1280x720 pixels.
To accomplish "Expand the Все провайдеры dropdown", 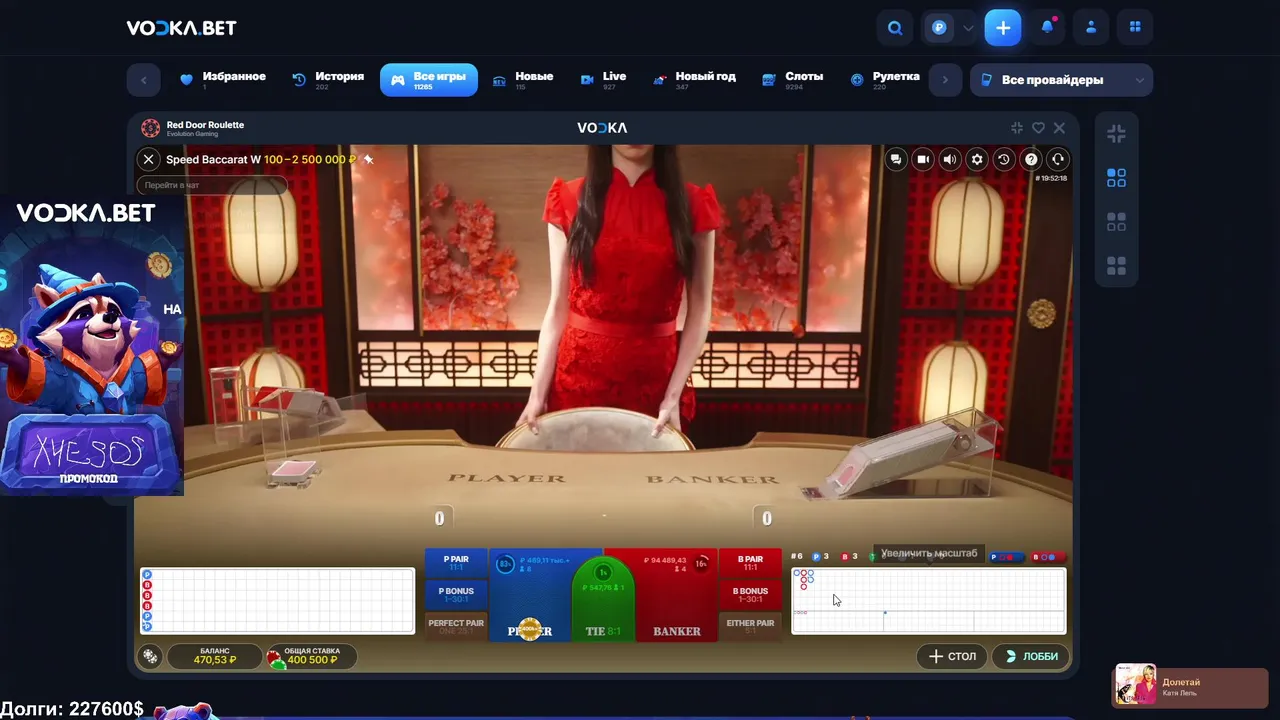I will (1061, 80).
